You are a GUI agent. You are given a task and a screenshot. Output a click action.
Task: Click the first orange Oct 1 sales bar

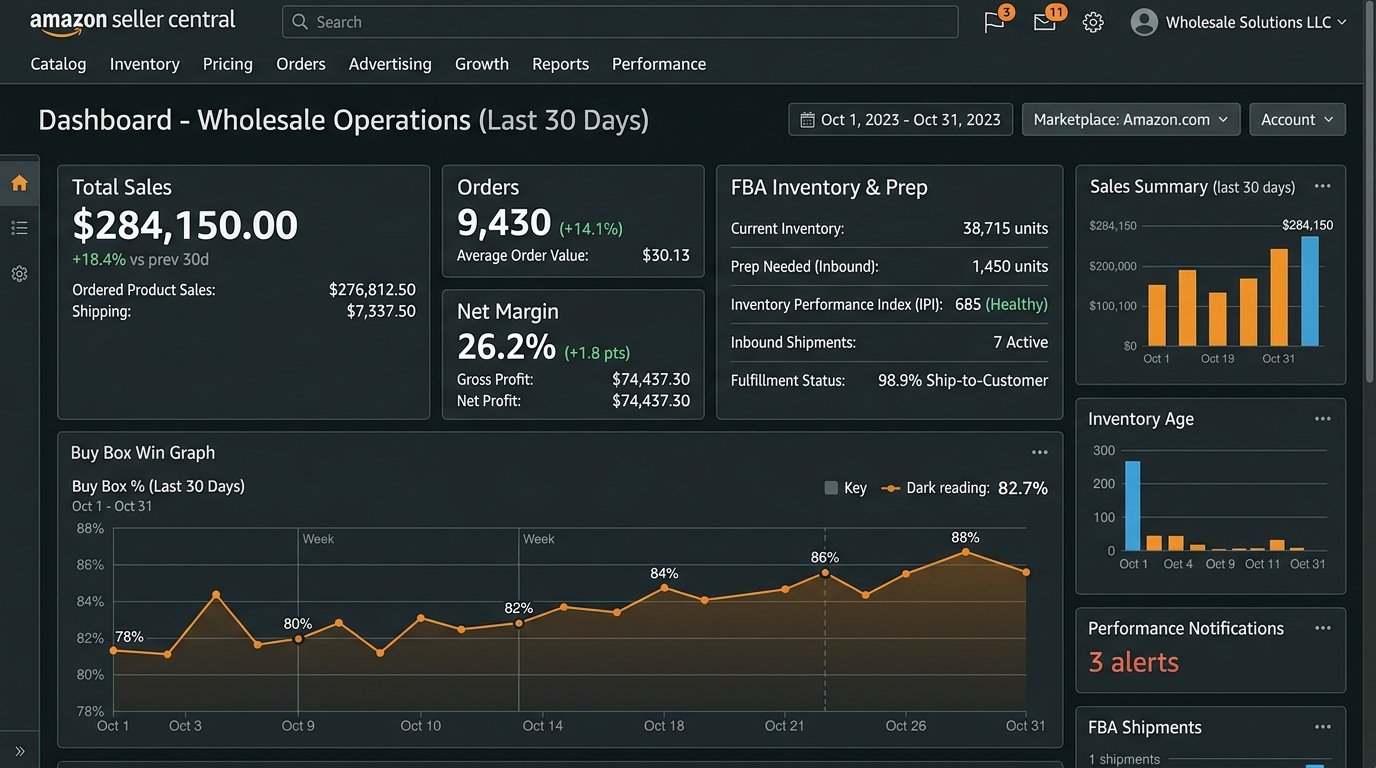1157,315
